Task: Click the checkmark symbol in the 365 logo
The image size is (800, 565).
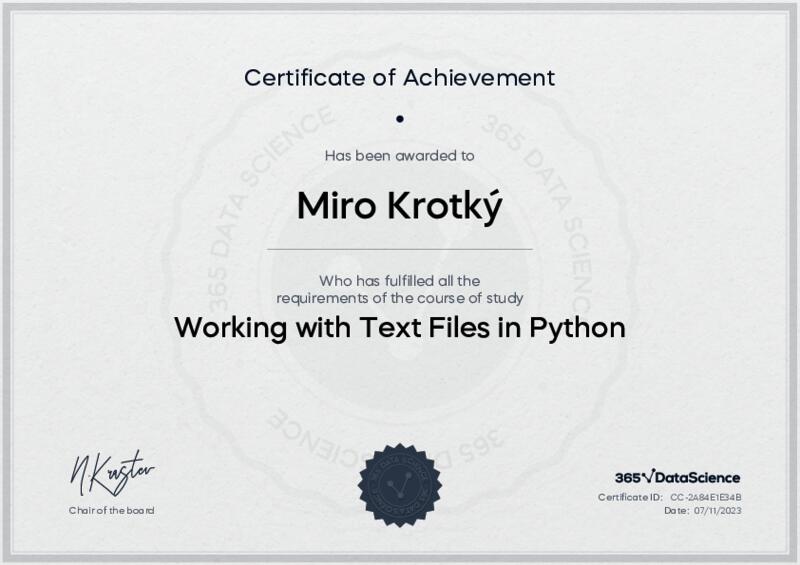Action: coord(648,477)
